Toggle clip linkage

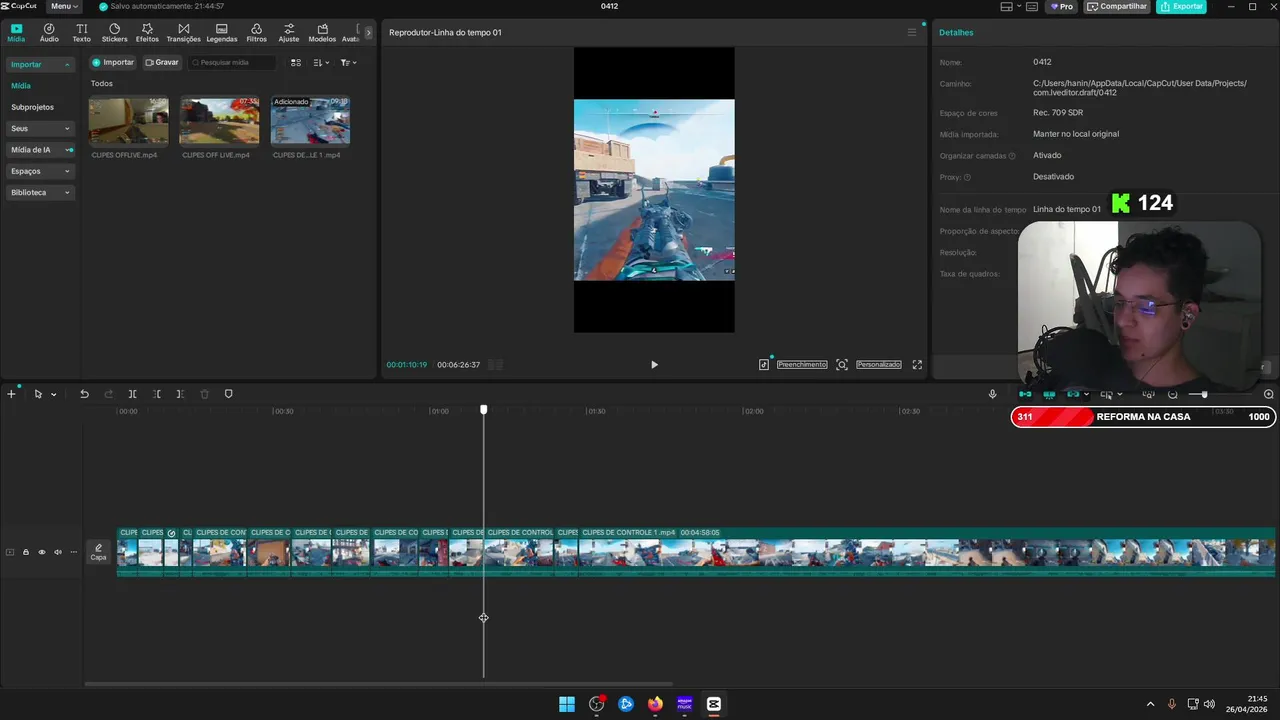point(1073,394)
